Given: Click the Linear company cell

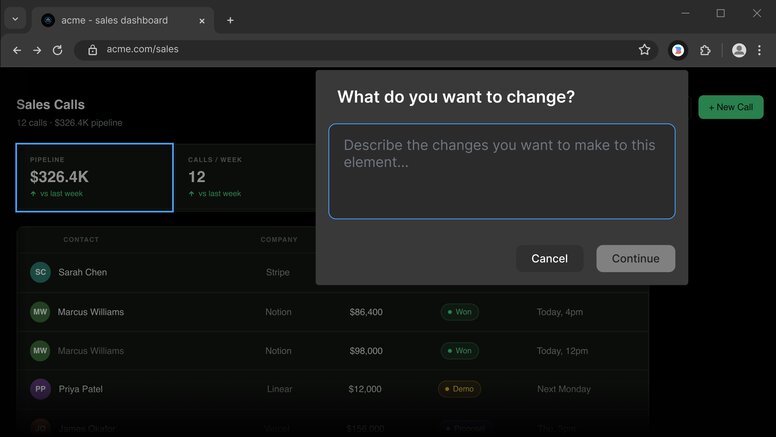Looking at the screenshot, I should click(280, 389).
